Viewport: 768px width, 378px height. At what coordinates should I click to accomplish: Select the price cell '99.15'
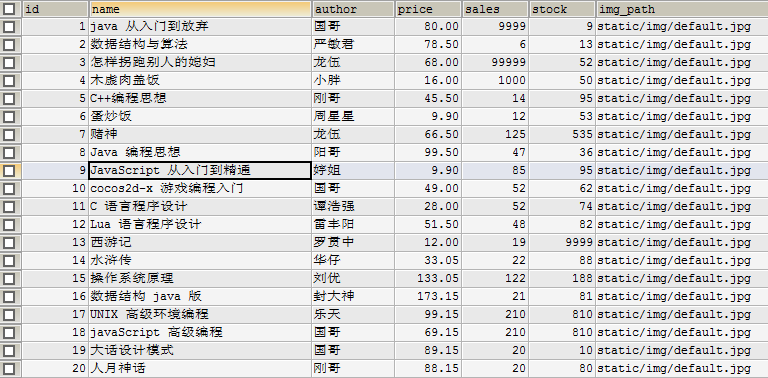coord(428,314)
